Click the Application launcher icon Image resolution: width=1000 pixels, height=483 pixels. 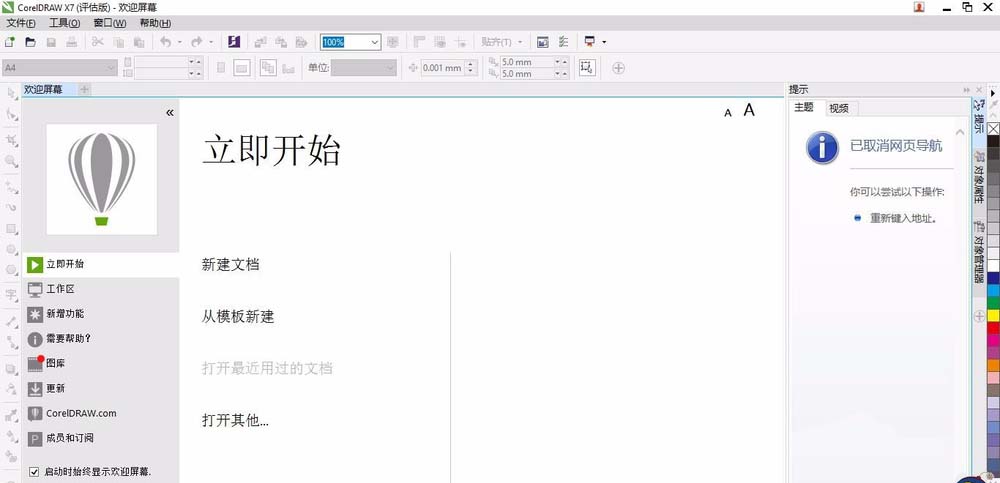pyautogui.click(x=590, y=42)
